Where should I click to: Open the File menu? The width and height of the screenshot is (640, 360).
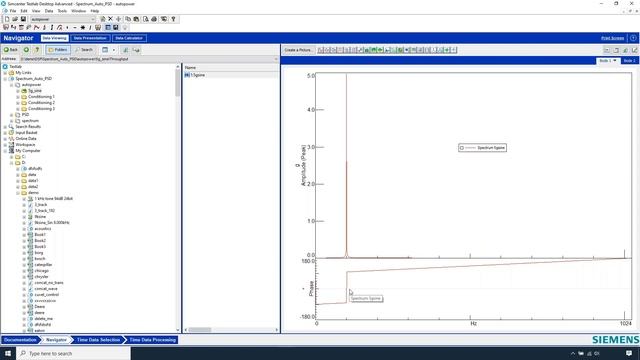pyautogui.click(x=13, y=11)
